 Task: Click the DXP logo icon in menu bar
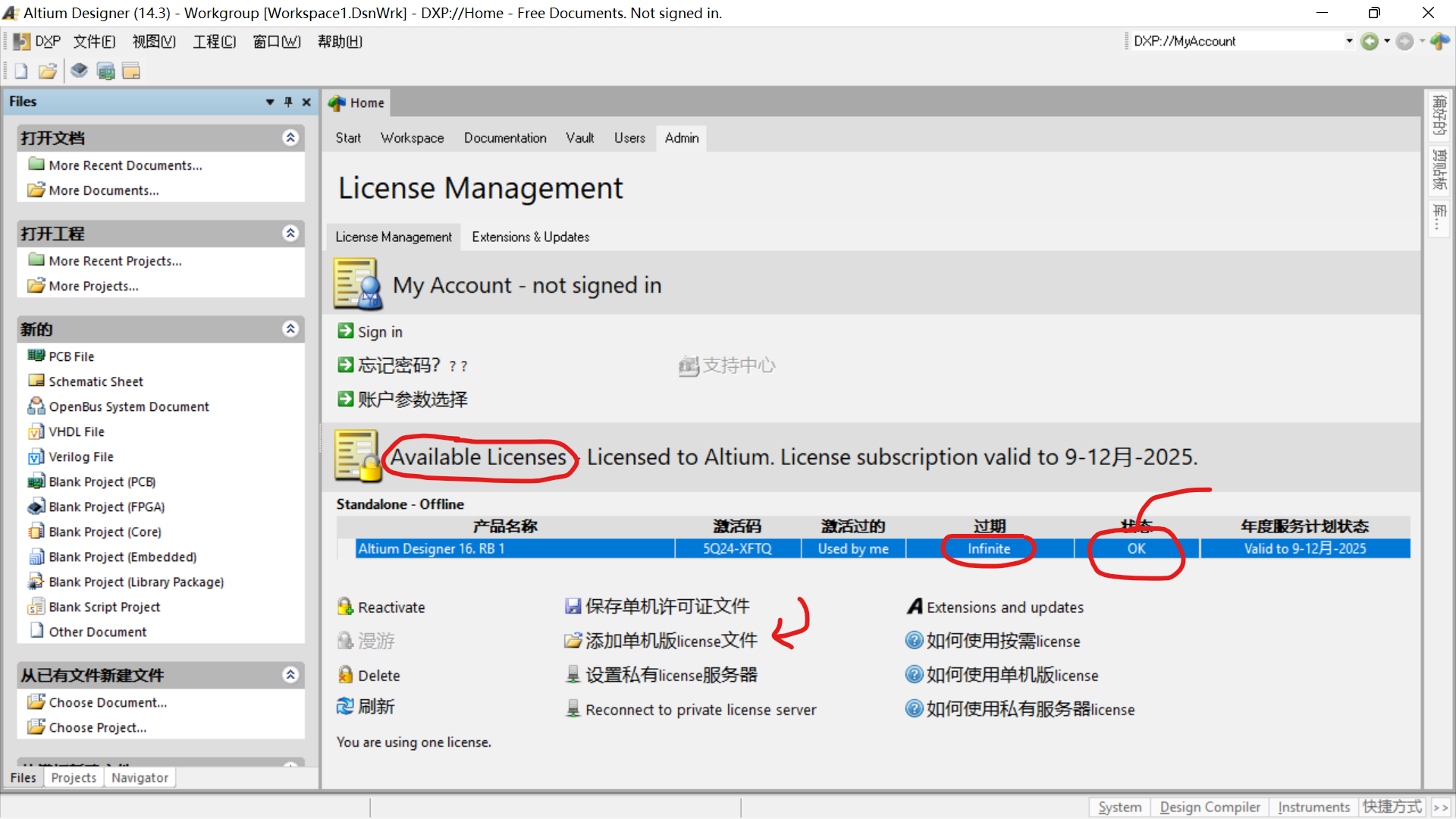pos(22,42)
